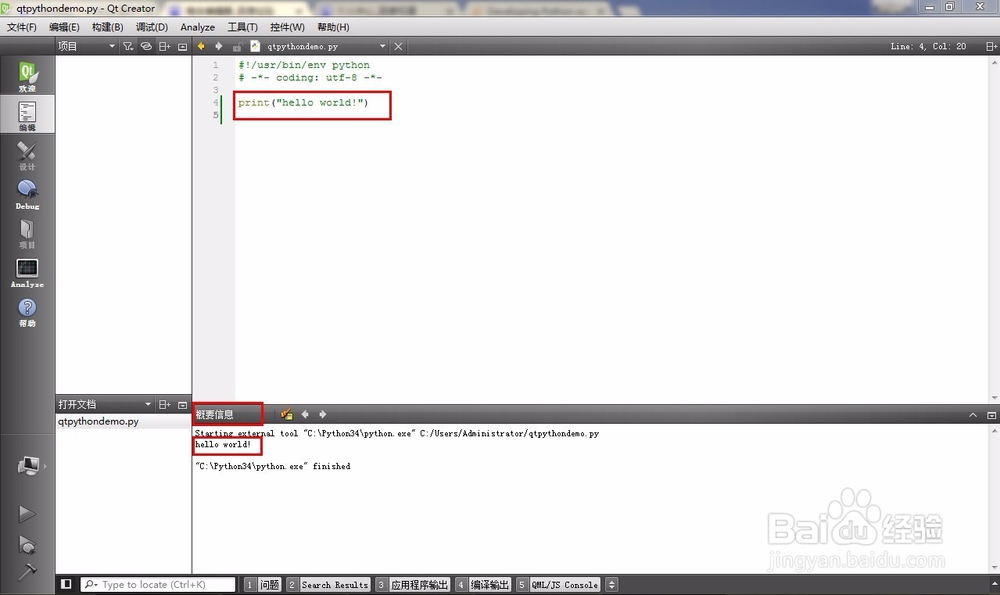Click the "# -*- coding: utf-8 -*-" line
The width and height of the screenshot is (1000, 595).
310,77
